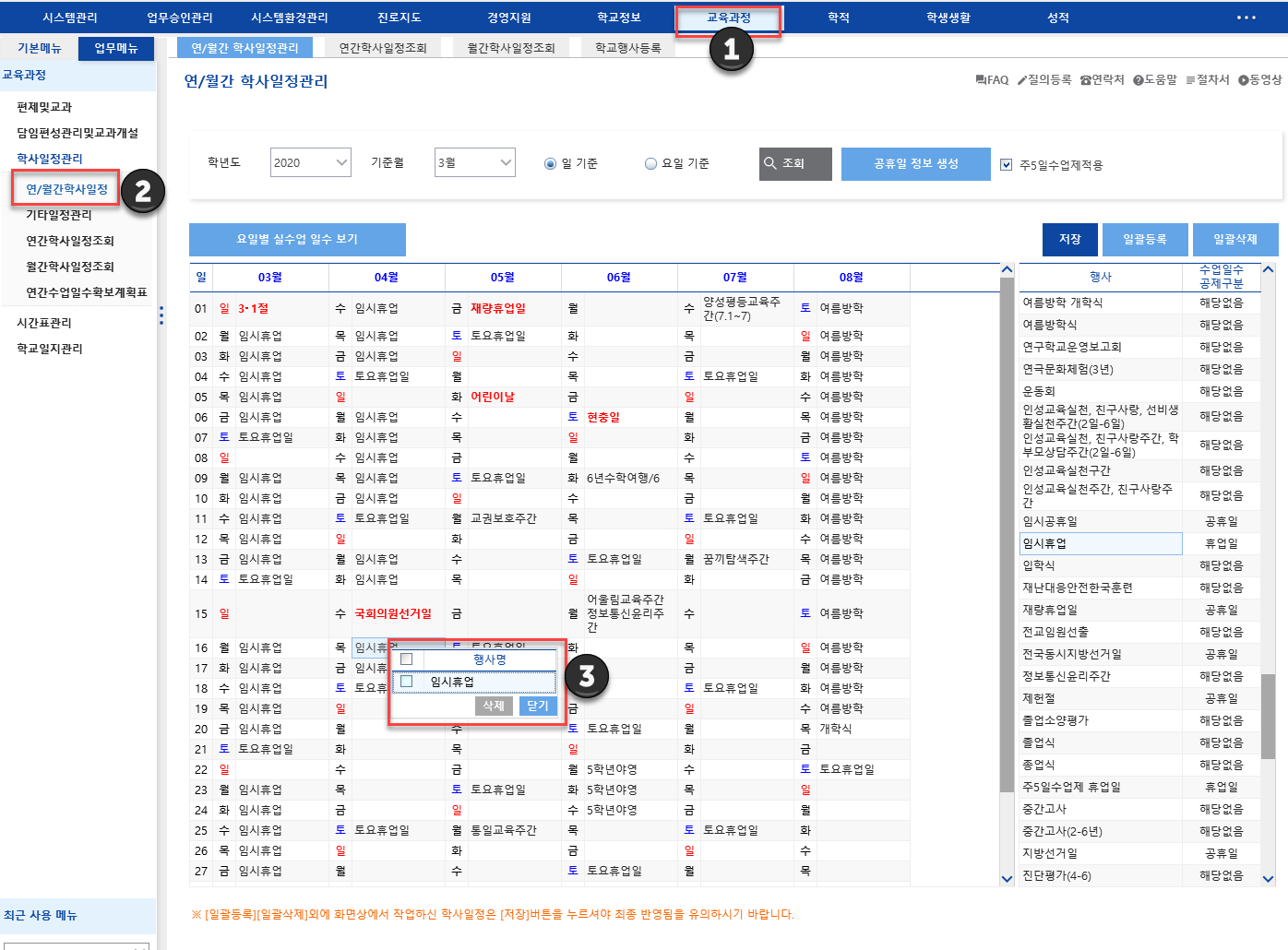Toggle 주5일수업제적용 checkbox
1288x950 pixels.
click(x=1007, y=165)
